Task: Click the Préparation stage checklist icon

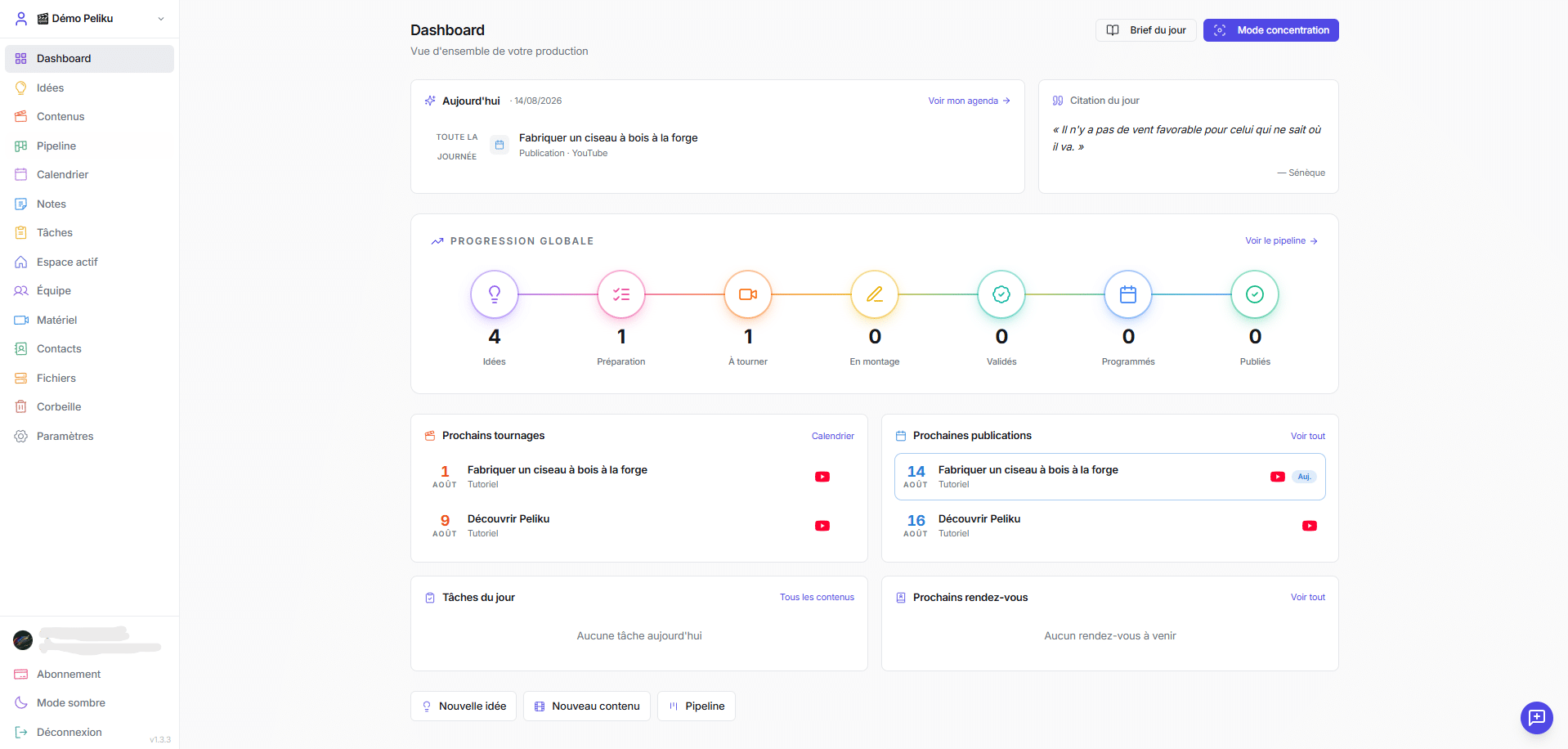Action: coord(621,294)
